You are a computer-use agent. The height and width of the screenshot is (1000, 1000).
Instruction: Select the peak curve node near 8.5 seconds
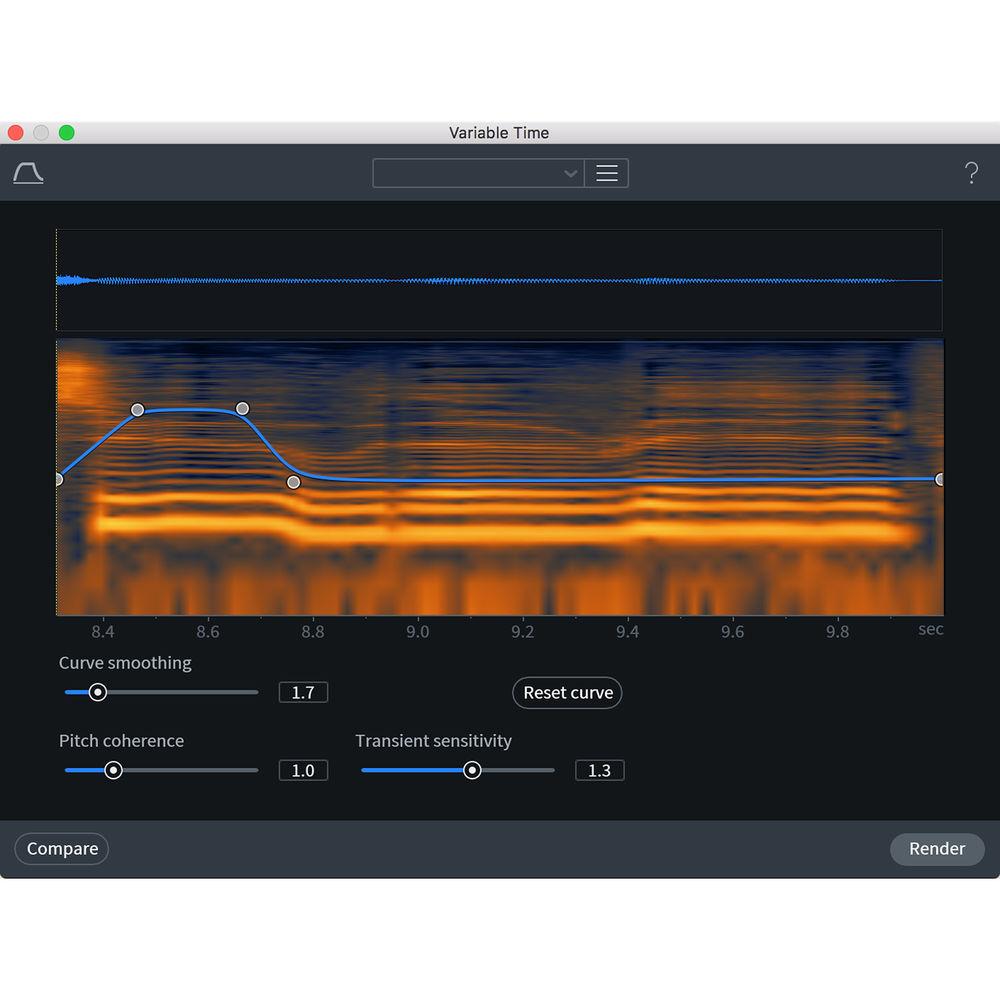[x=137, y=408]
